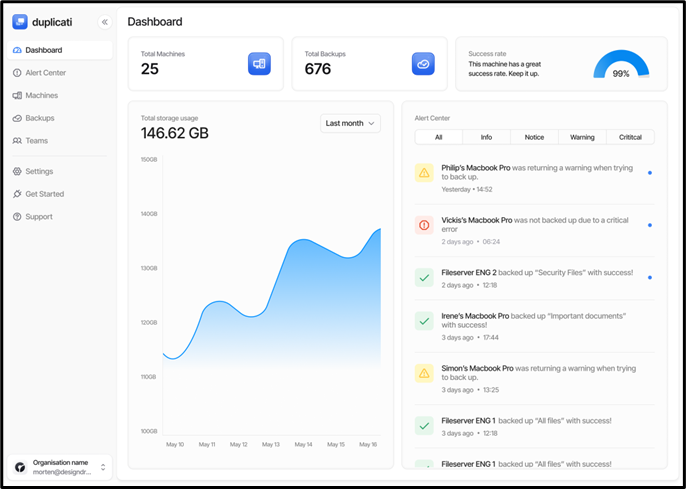
Task: Click the May 13 axis label
Action: 271,444
